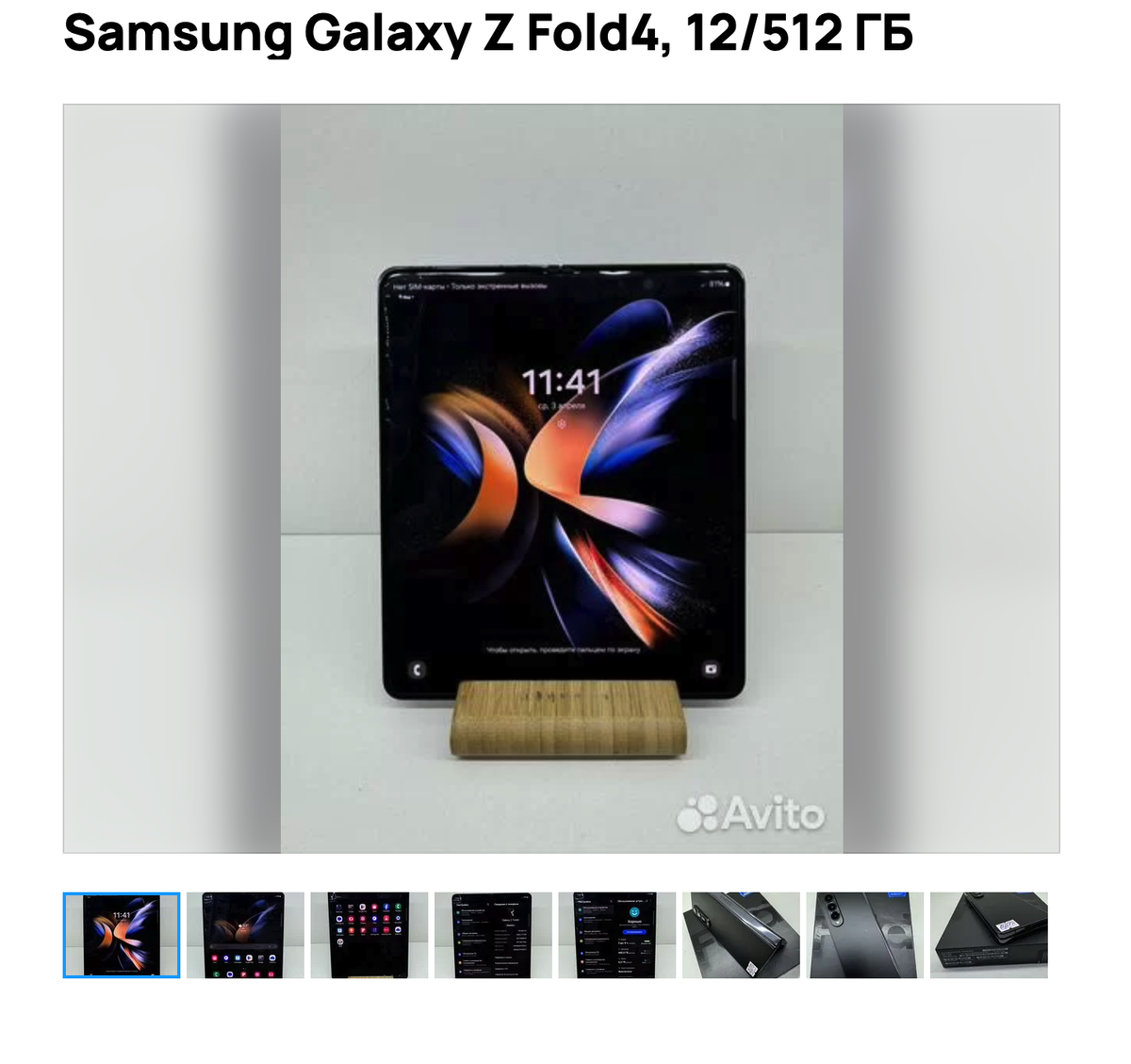Tap the phone shortcut icon on lock screen
Screen dimensions: 1131x1064
pos(417,669)
